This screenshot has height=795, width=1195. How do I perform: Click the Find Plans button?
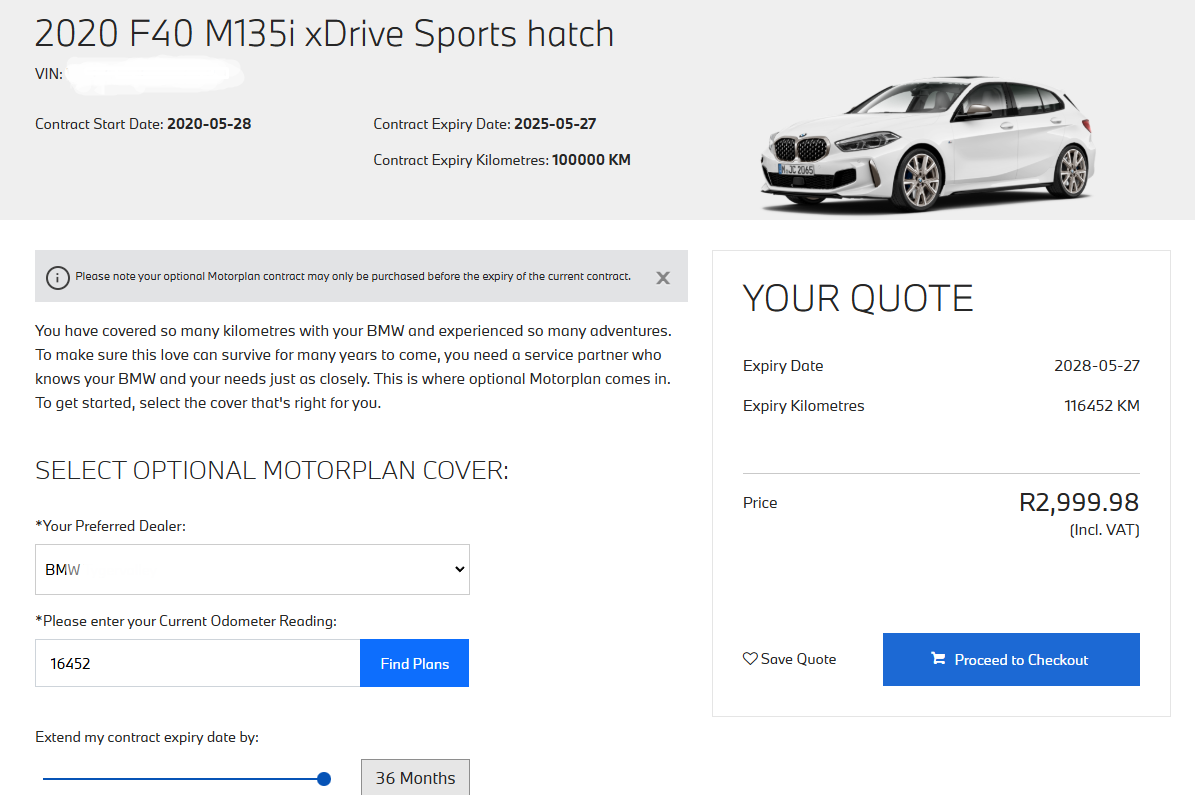point(415,663)
